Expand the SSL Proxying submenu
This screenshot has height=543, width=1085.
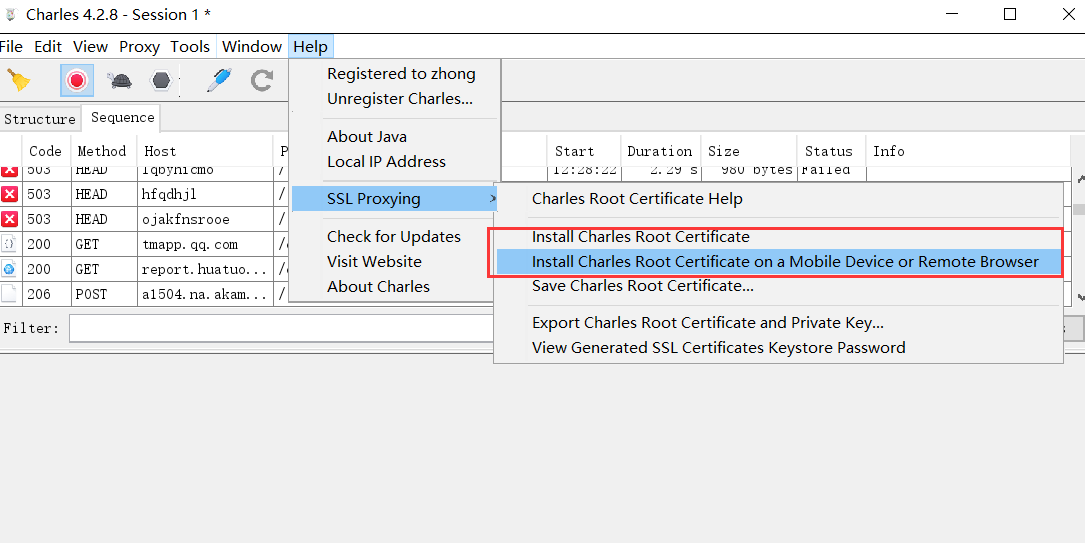[x=394, y=199]
